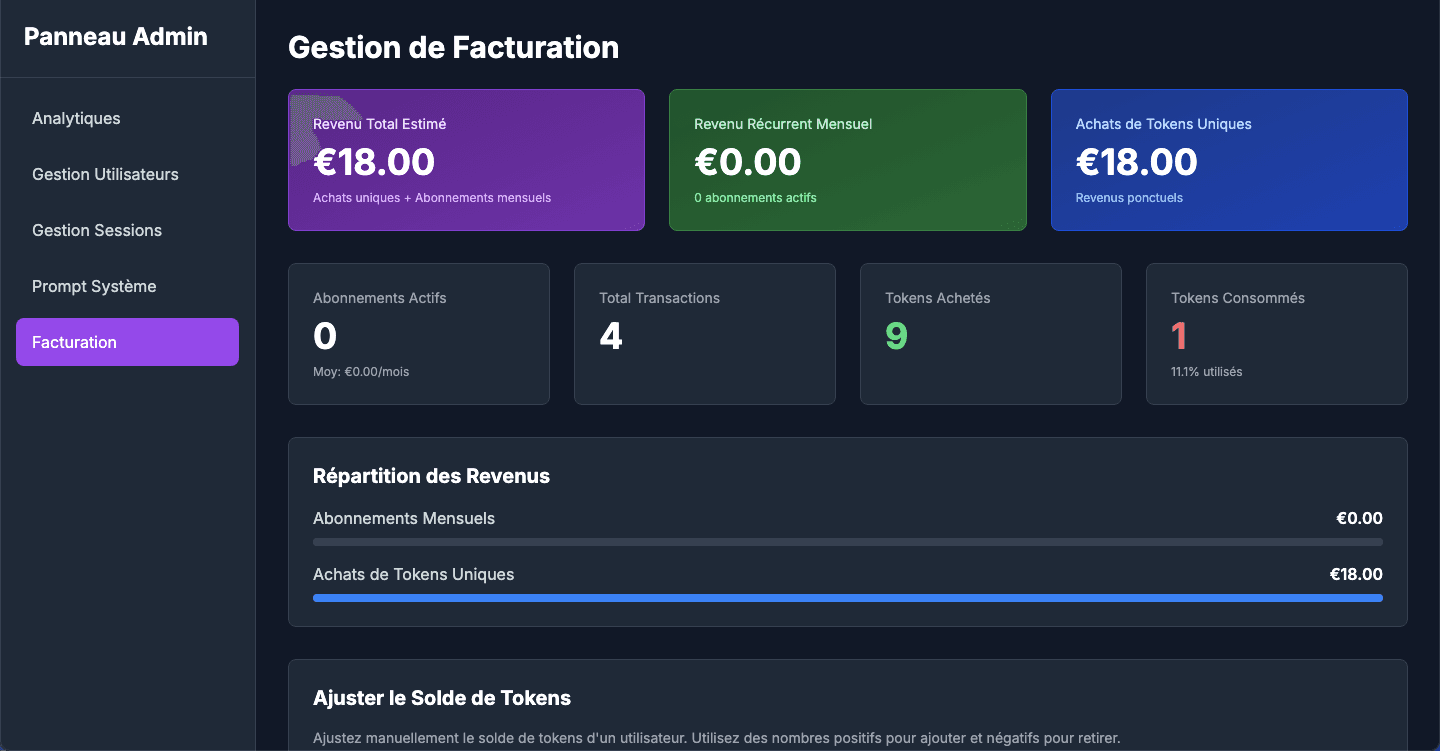Viewport: 1440px width, 751px height.
Task: Click the Total Transactions stat card
Action: (x=704, y=334)
